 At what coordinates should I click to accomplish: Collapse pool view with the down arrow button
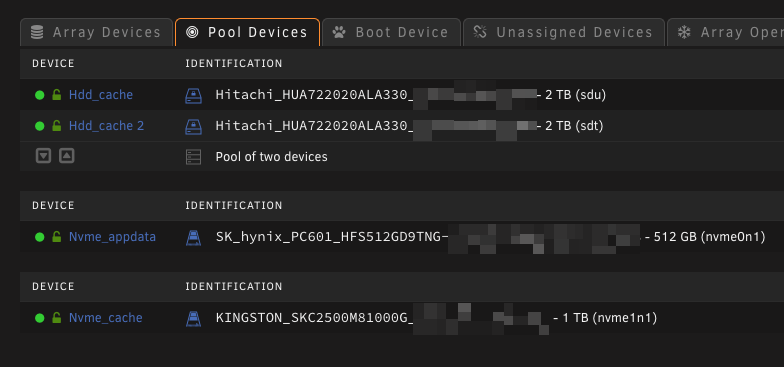[x=44, y=156]
